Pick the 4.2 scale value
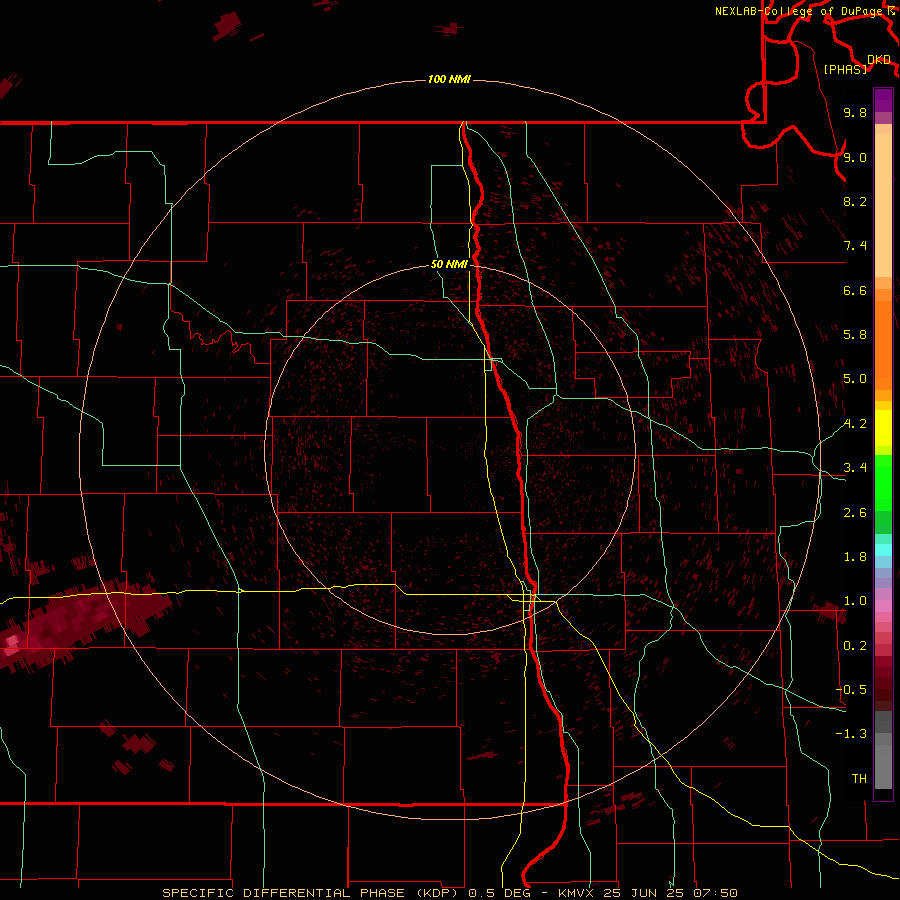The height and width of the screenshot is (900, 900). coord(855,424)
